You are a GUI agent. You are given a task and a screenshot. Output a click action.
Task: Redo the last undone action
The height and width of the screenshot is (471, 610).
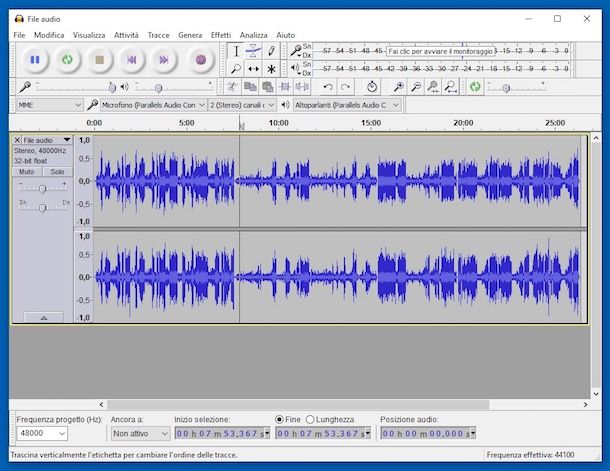(x=345, y=87)
